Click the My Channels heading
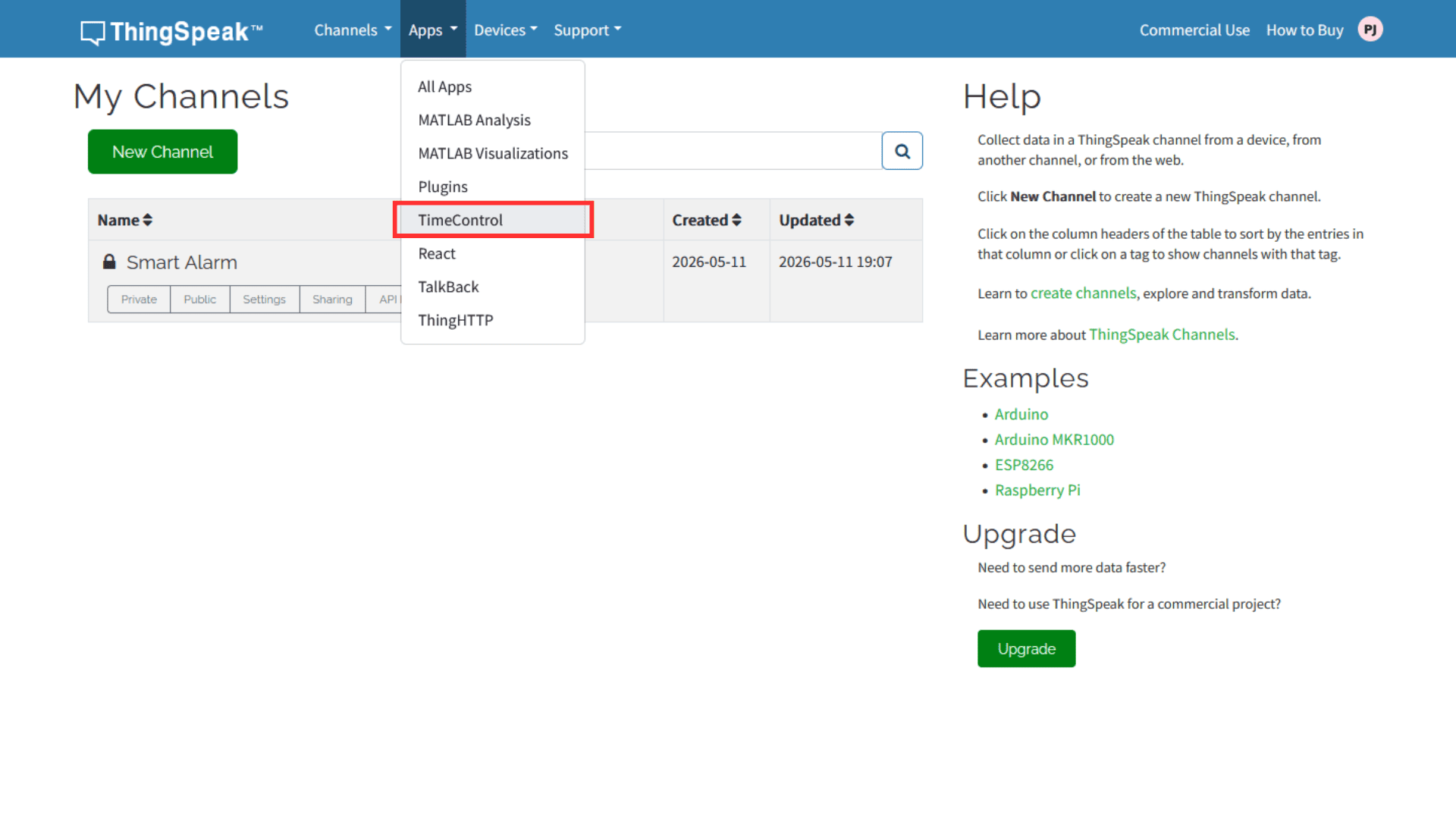The image size is (1456, 819). [181, 97]
